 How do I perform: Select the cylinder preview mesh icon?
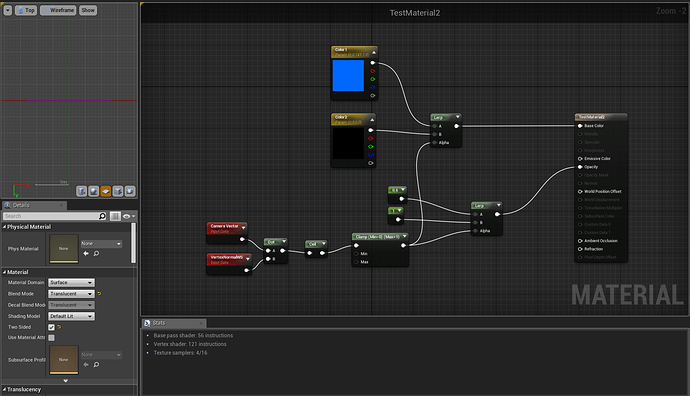[81, 191]
